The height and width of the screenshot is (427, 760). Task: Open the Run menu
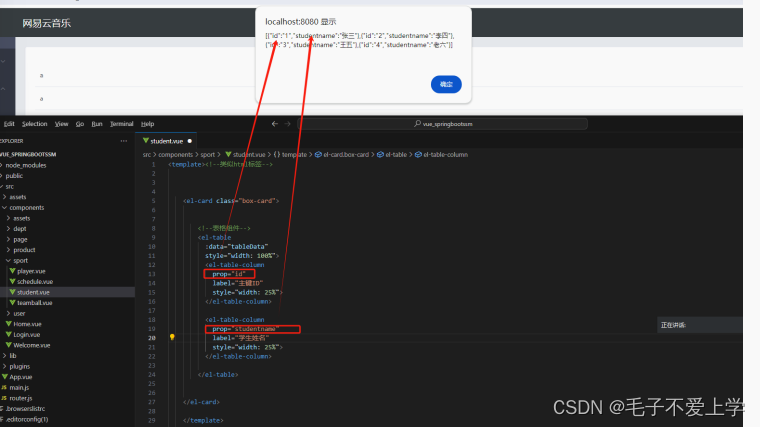click(97, 124)
